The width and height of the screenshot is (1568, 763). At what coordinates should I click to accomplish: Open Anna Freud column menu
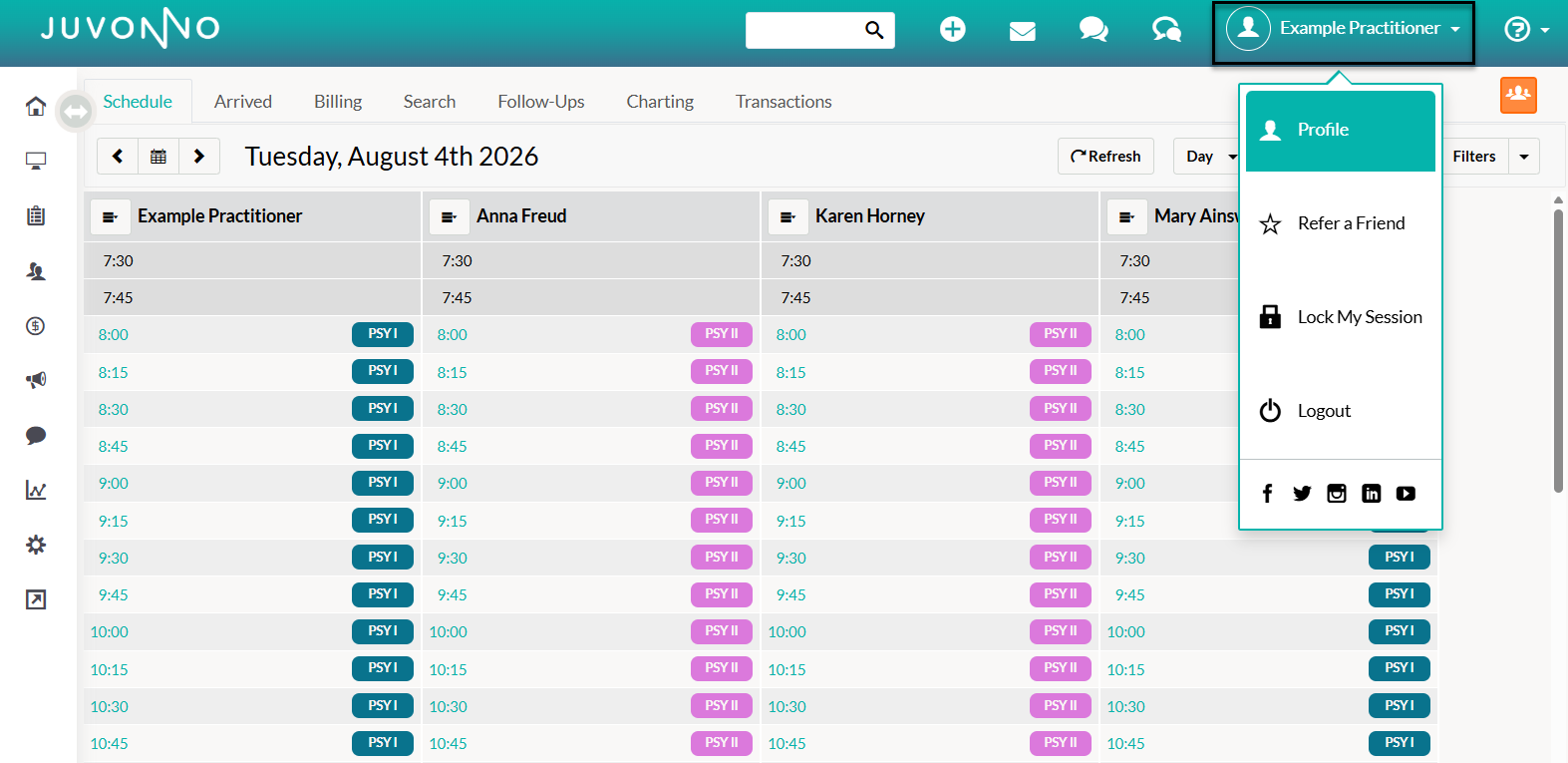click(x=450, y=216)
